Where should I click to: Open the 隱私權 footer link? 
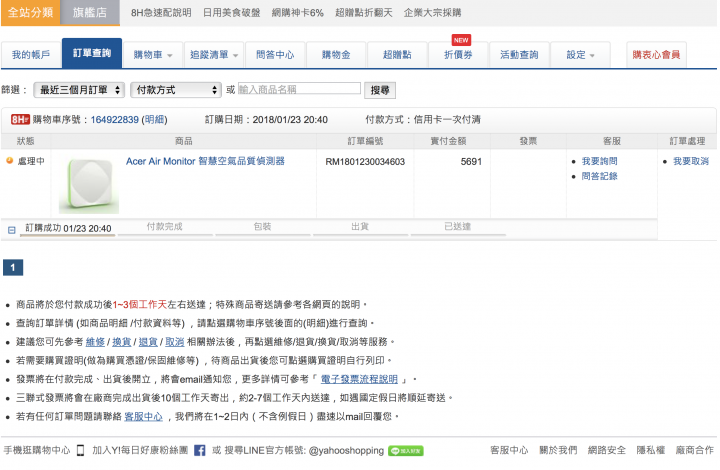click(x=651, y=450)
